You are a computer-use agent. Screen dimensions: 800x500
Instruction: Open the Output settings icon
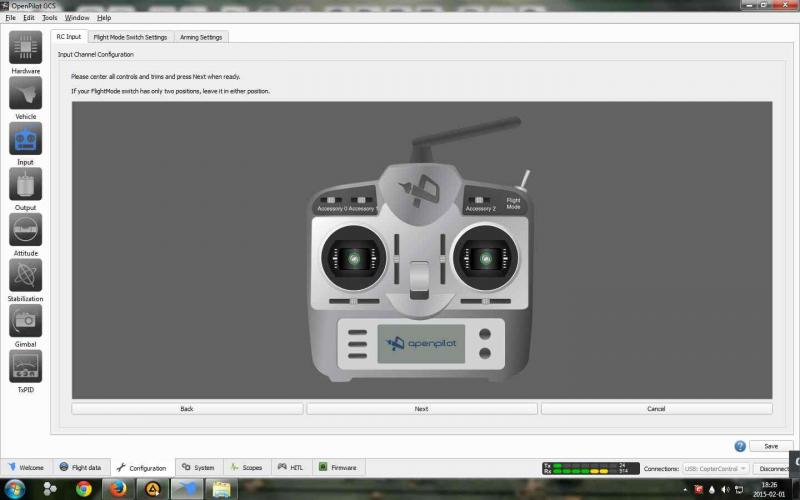click(25, 184)
